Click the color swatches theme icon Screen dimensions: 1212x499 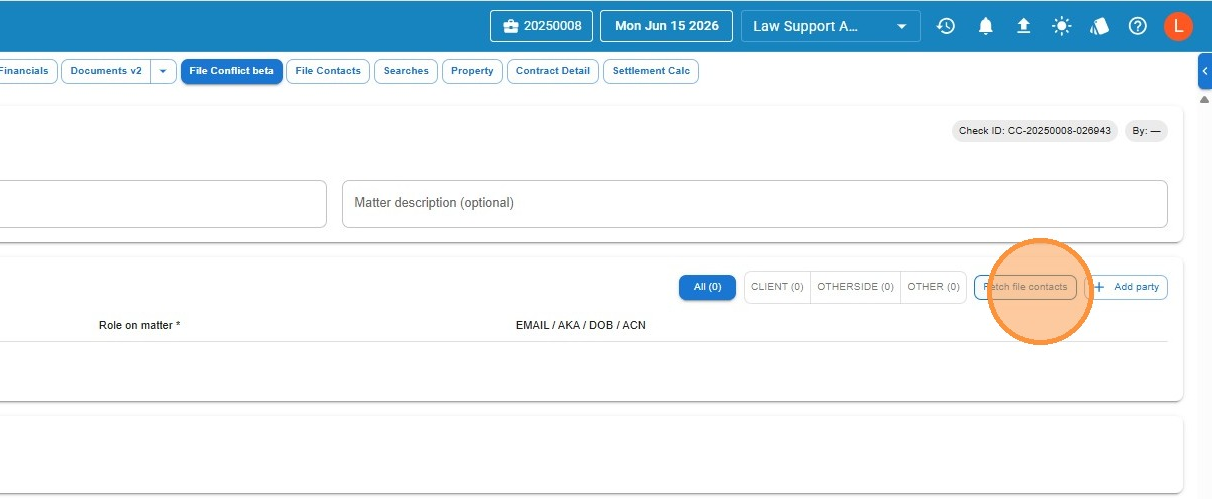[1100, 26]
